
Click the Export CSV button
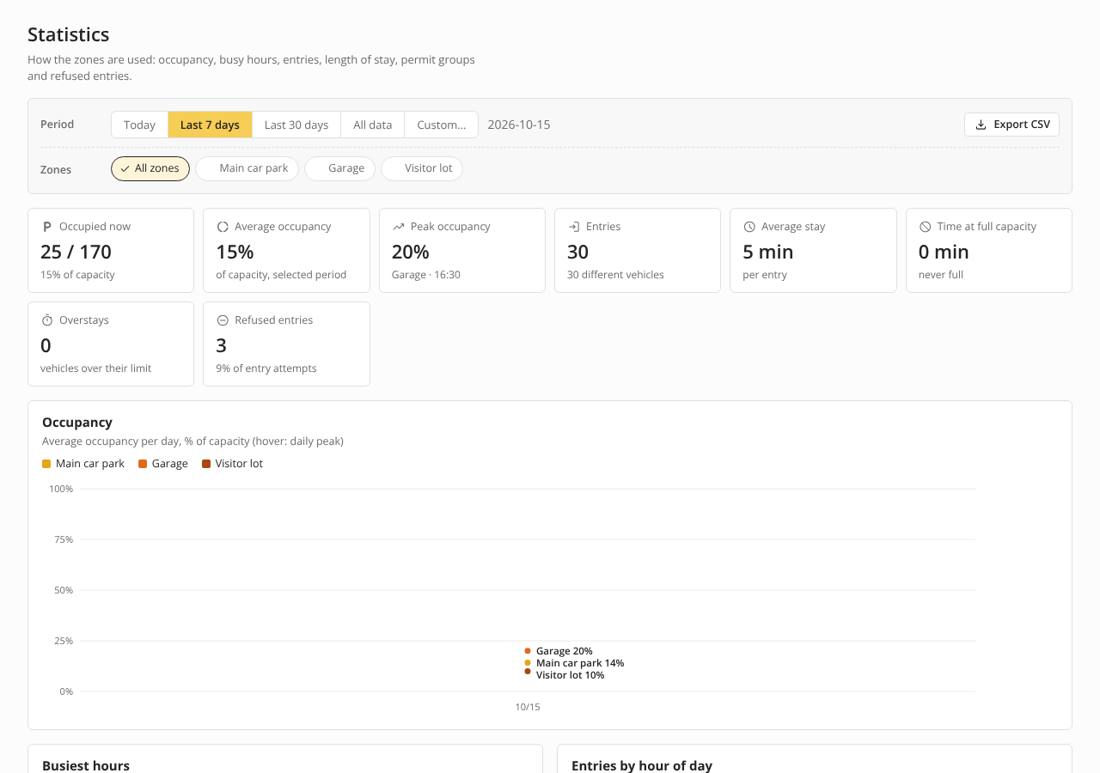[x=1012, y=124]
